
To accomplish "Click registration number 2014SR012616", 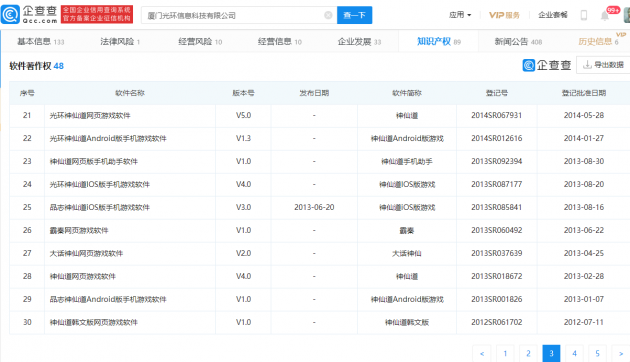I will [x=497, y=138].
